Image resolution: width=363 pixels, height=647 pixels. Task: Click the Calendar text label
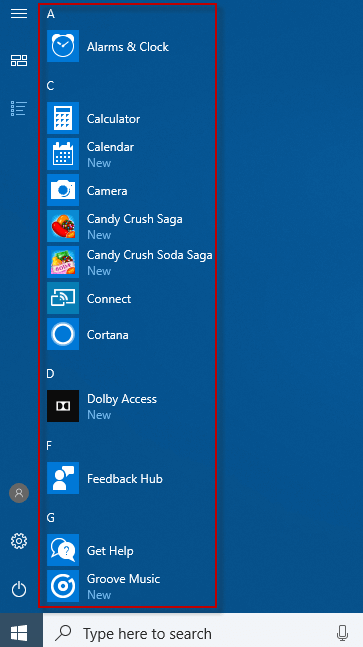pyautogui.click(x=110, y=147)
